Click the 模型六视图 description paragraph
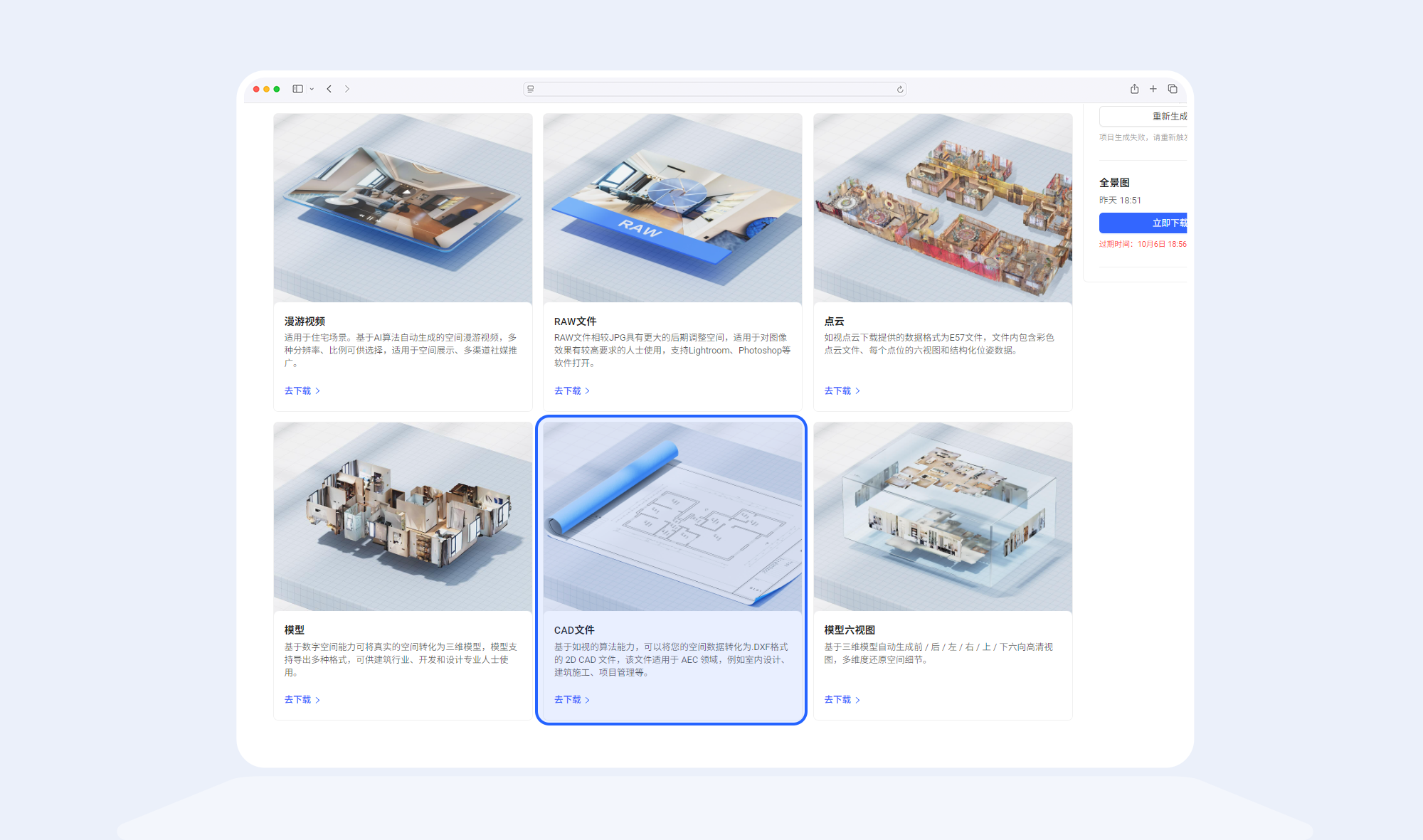Screen dimensions: 1423x840 [938, 653]
